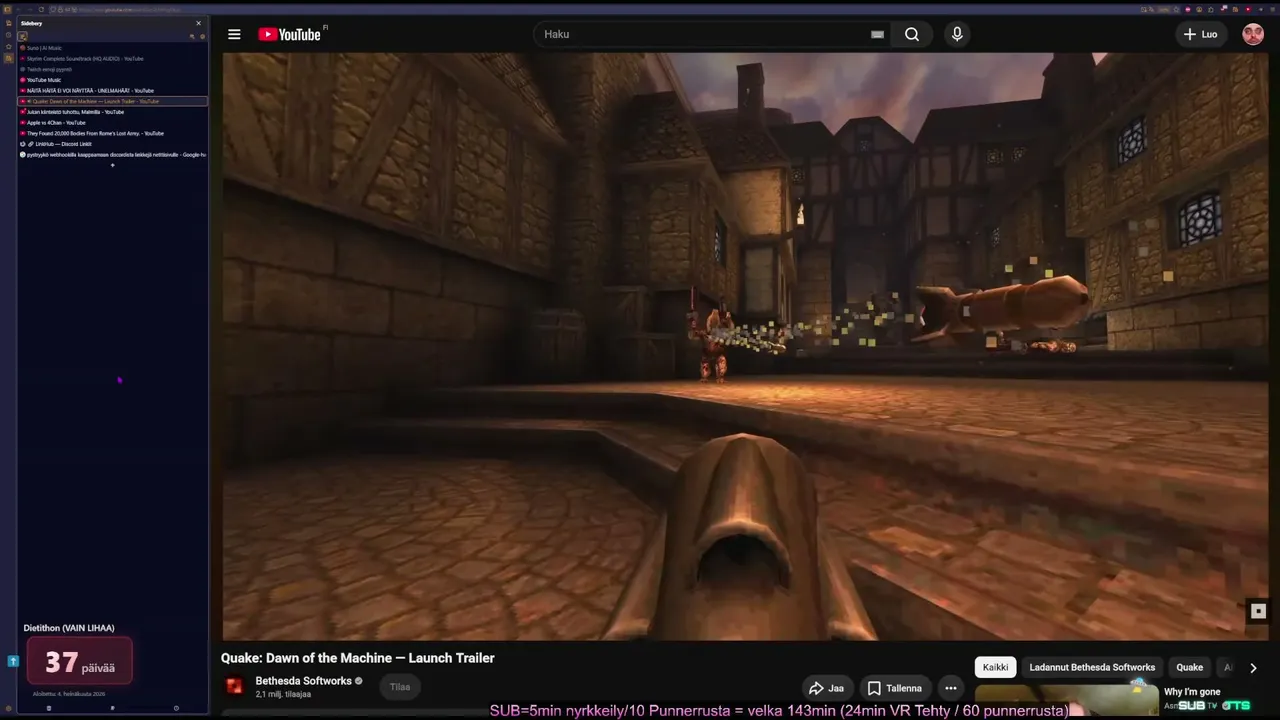Image resolution: width=1280 pixels, height=720 pixels.
Task: Click the 37 päivää counter widget
Action: click(80, 661)
